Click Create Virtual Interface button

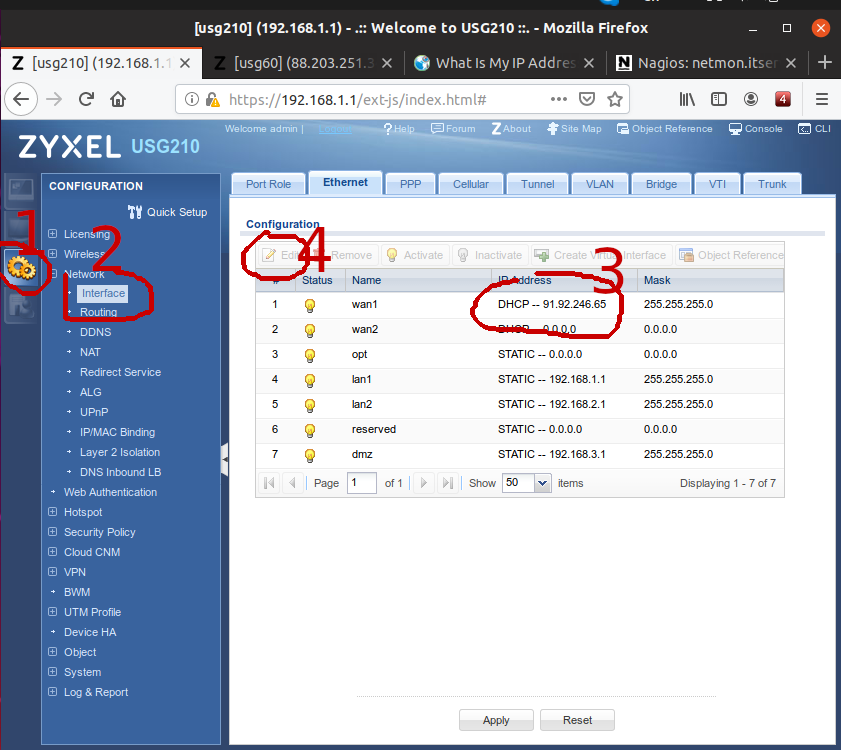pyautogui.click(x=600, y=255)
